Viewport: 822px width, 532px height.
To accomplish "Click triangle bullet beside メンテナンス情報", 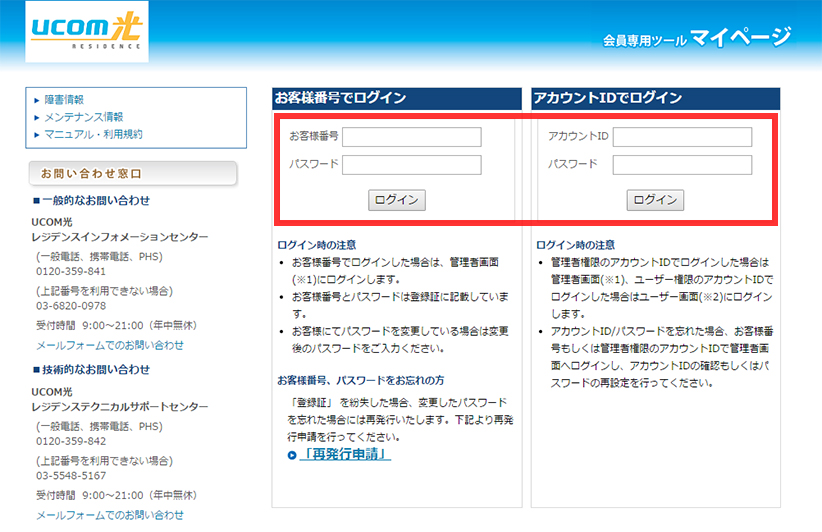I will [37, 117].
